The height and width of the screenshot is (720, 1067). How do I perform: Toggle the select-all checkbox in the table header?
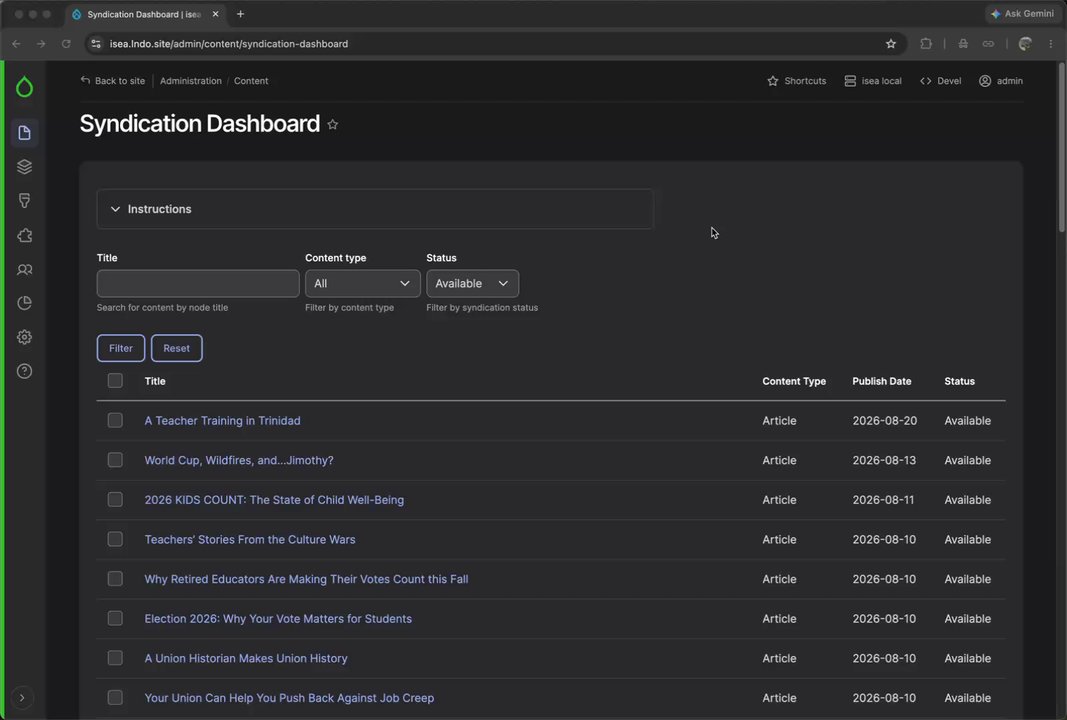pyautogui.click(x=115, y=380)
